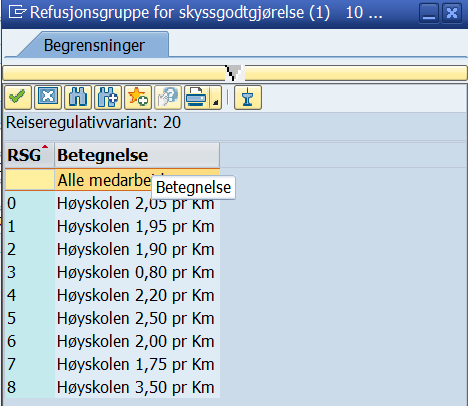Click RSG cell with value 8

coord(30,387)
